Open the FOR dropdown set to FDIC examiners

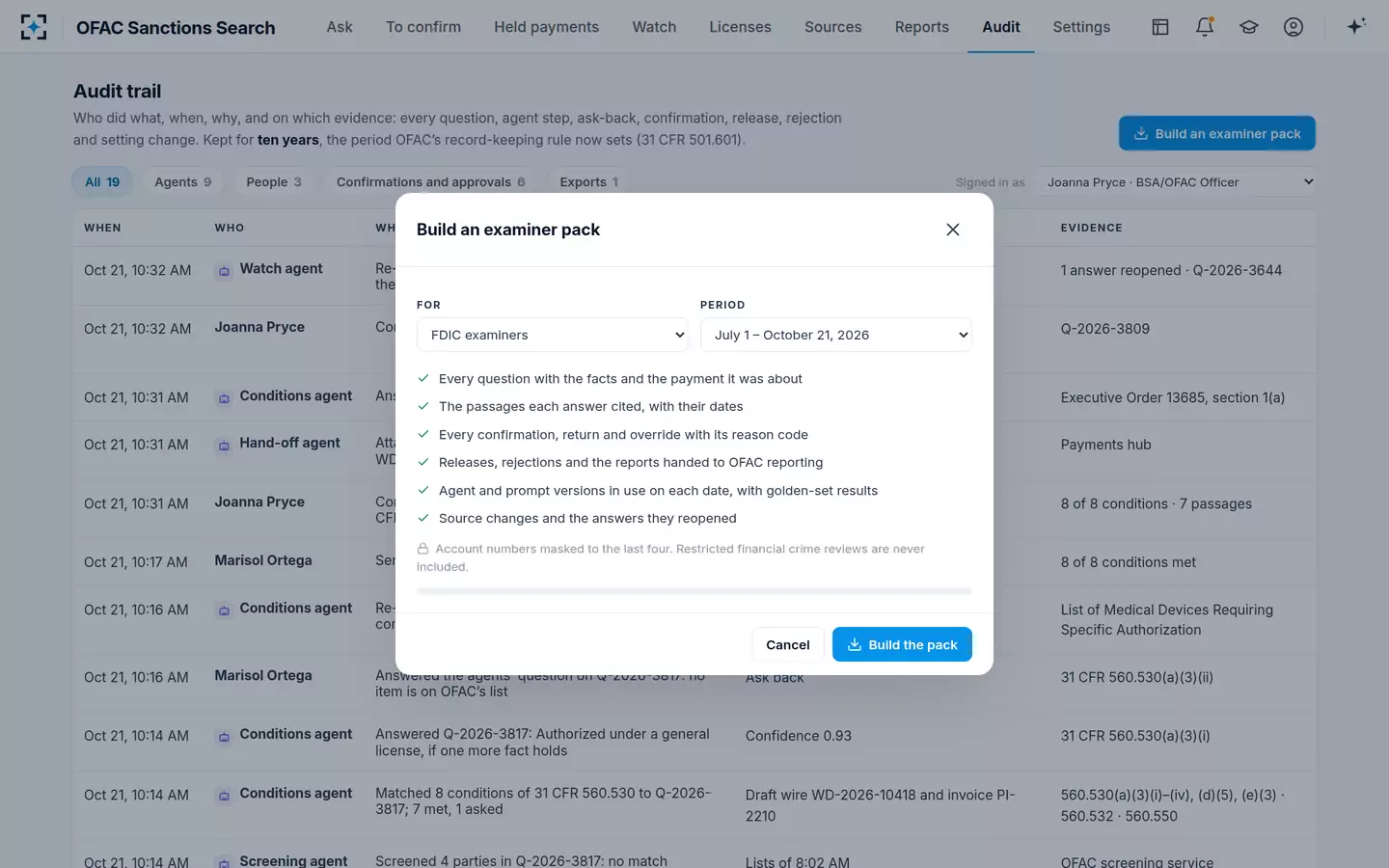tap(553, 335)
